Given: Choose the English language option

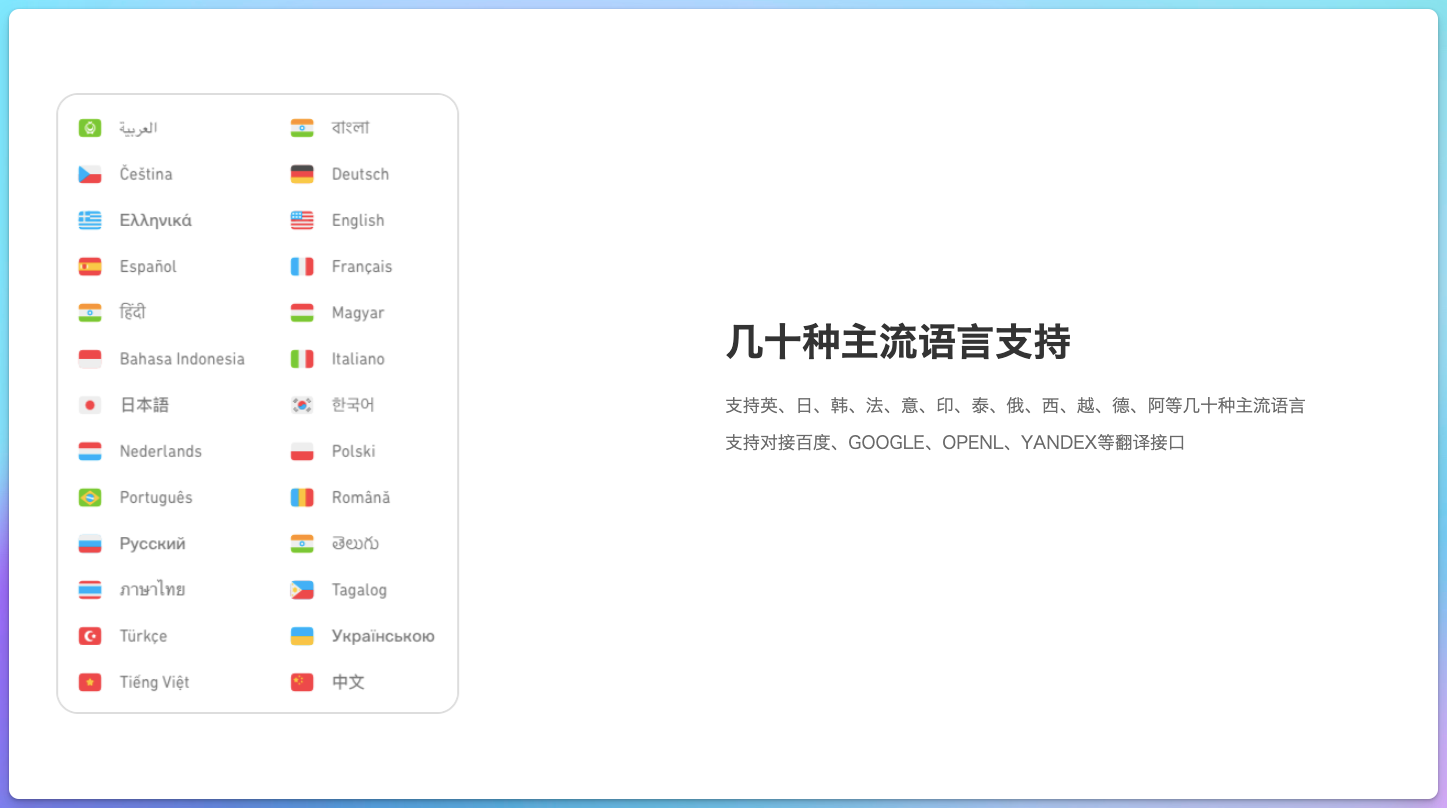Looking at the screenshot, I should click(358, 220).
